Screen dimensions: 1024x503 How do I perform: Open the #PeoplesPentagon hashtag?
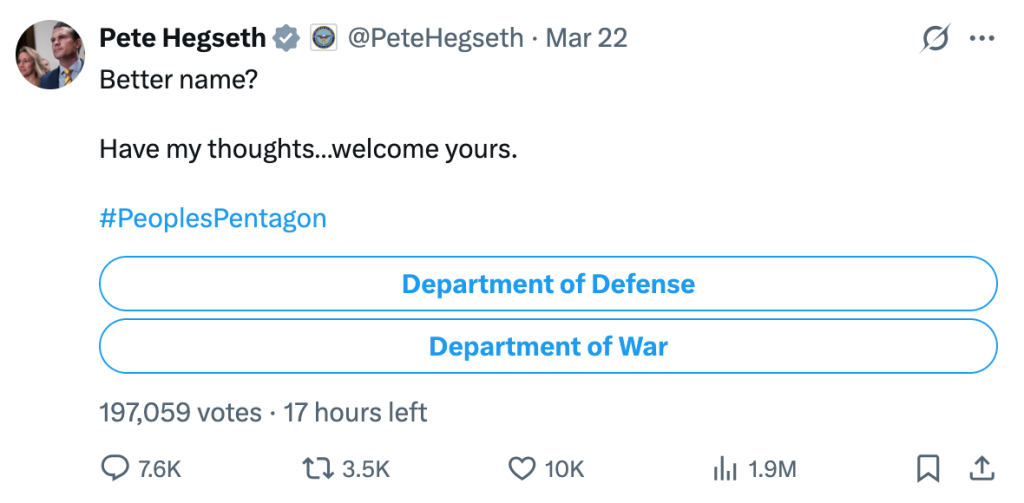213,218
